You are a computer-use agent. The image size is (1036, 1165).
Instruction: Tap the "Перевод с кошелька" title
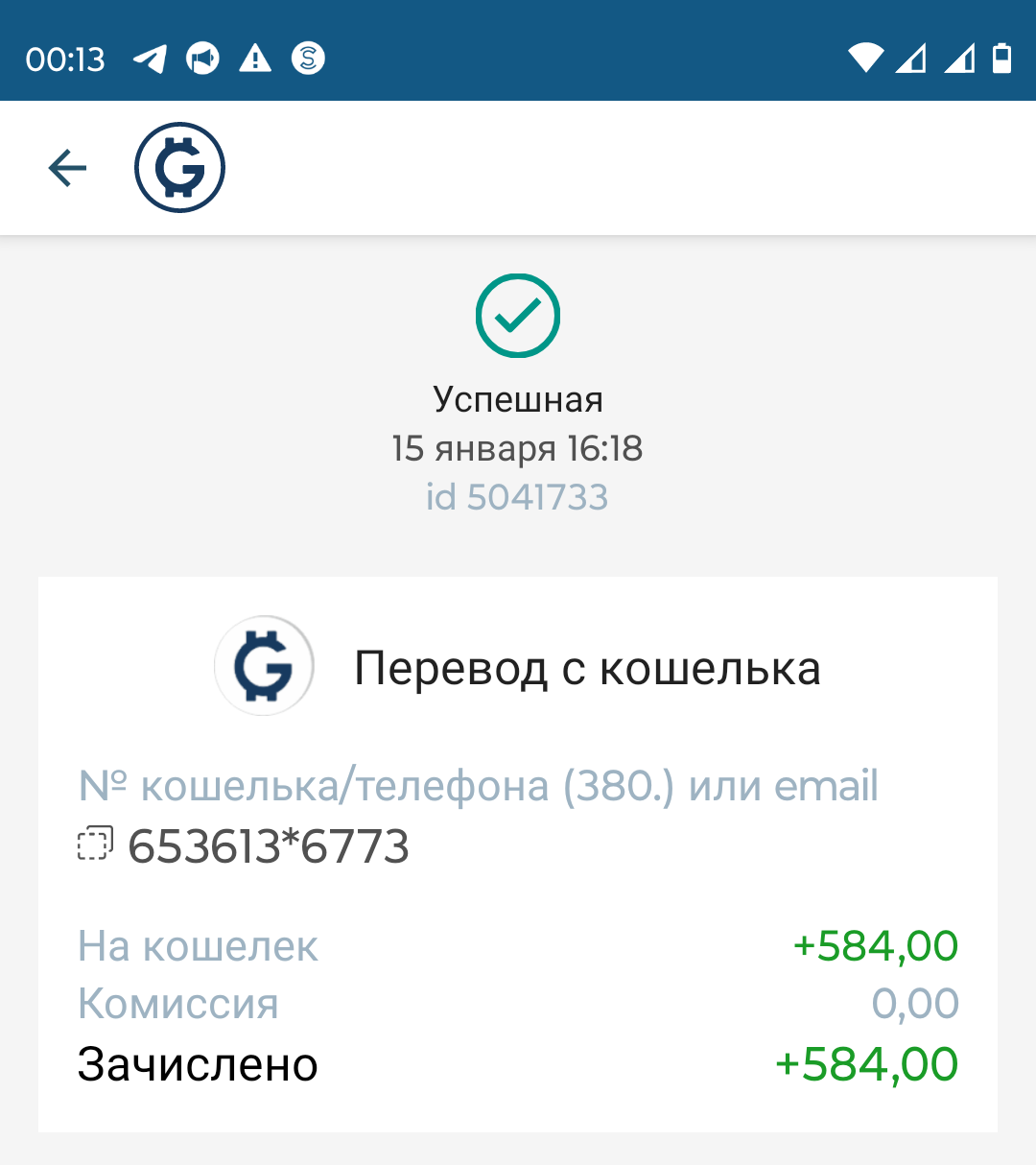587,668
